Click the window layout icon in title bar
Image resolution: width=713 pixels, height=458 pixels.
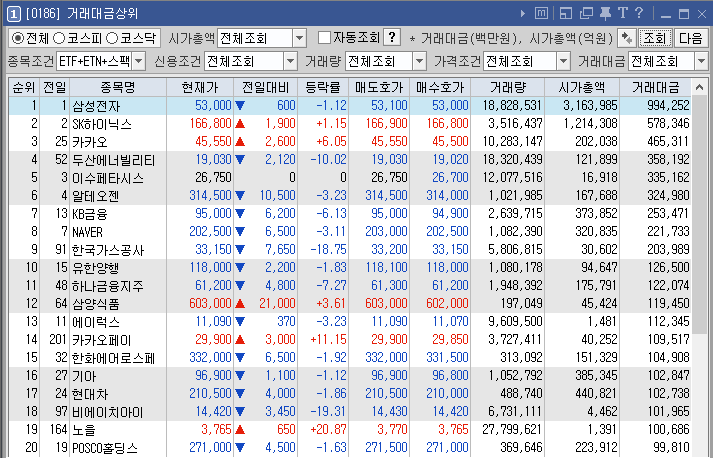click(x=566, y=13)
